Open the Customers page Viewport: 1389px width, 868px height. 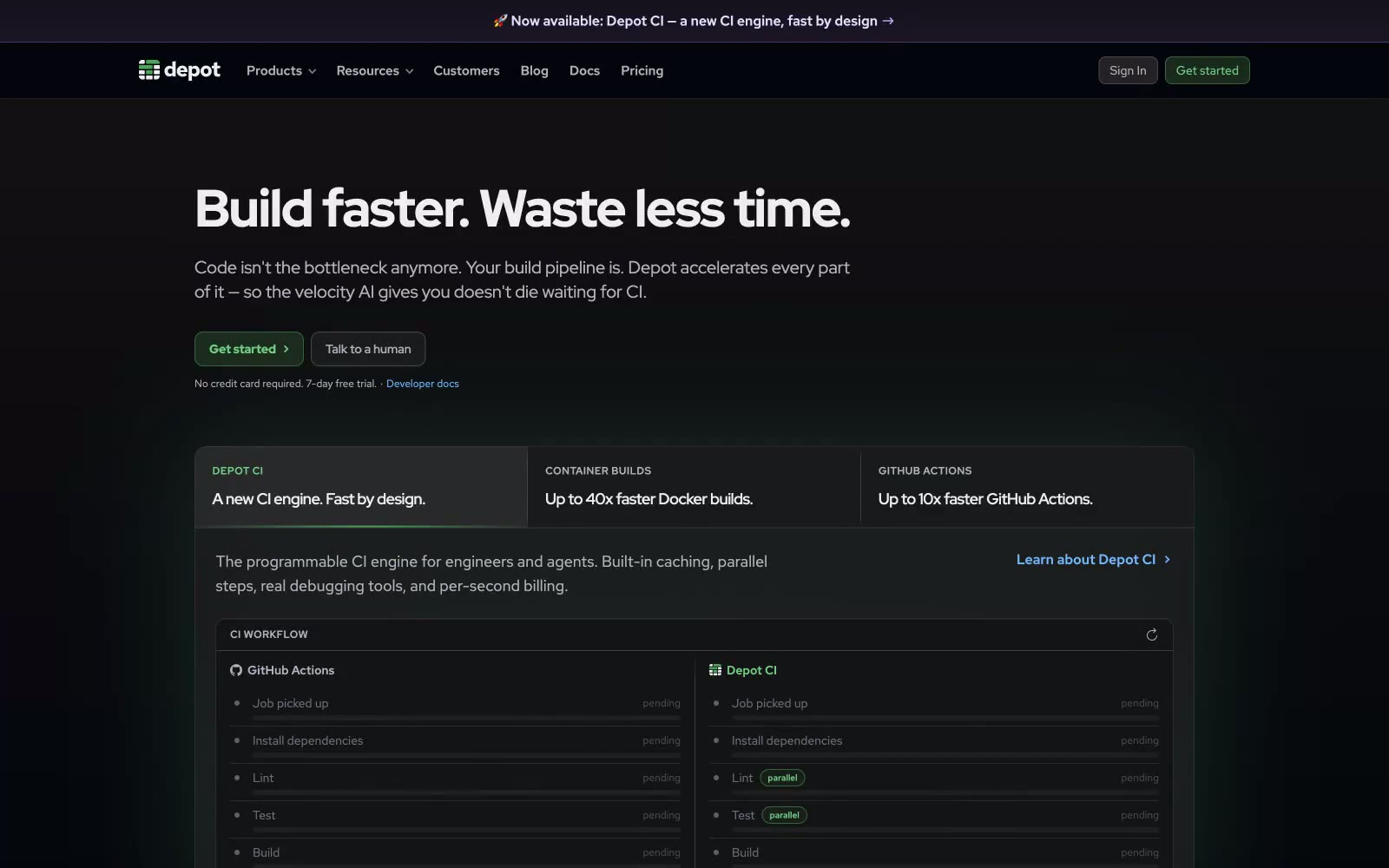[x=466, y=70]
